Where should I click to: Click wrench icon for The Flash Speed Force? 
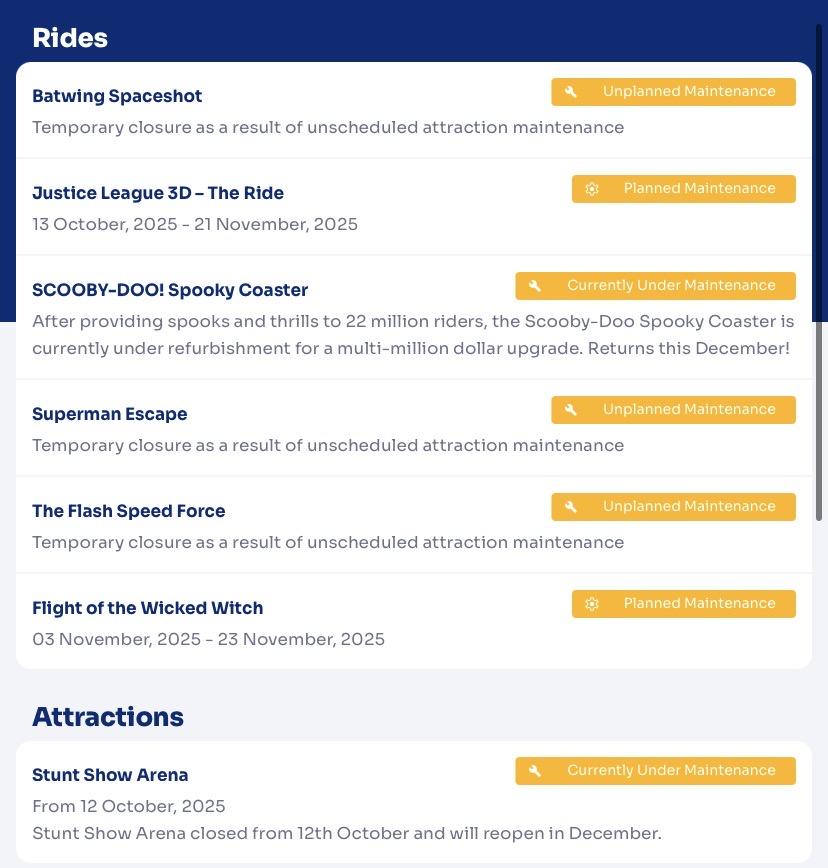point(571,507)
